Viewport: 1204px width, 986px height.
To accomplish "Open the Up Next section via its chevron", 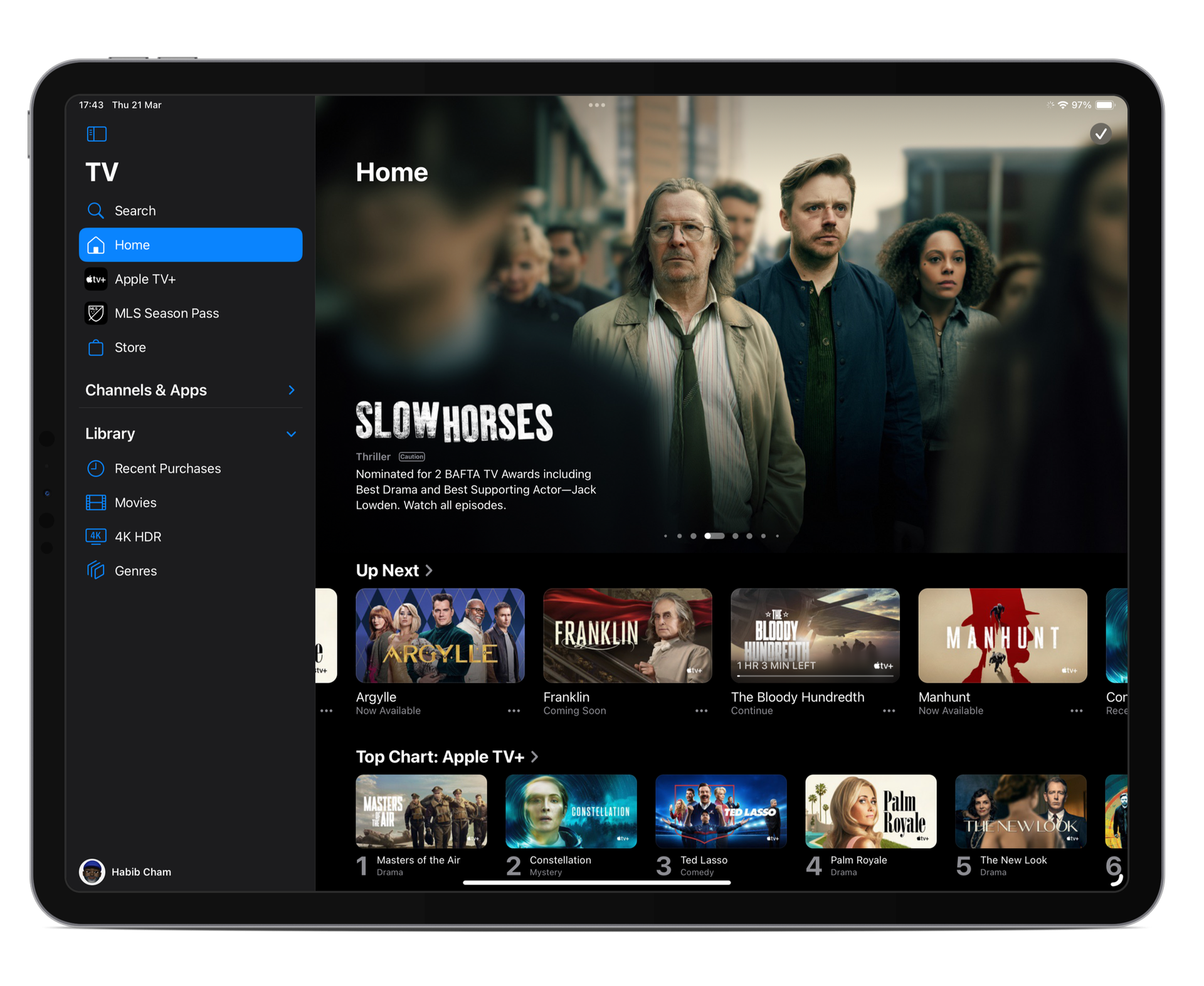I will (x=430, y=570).
